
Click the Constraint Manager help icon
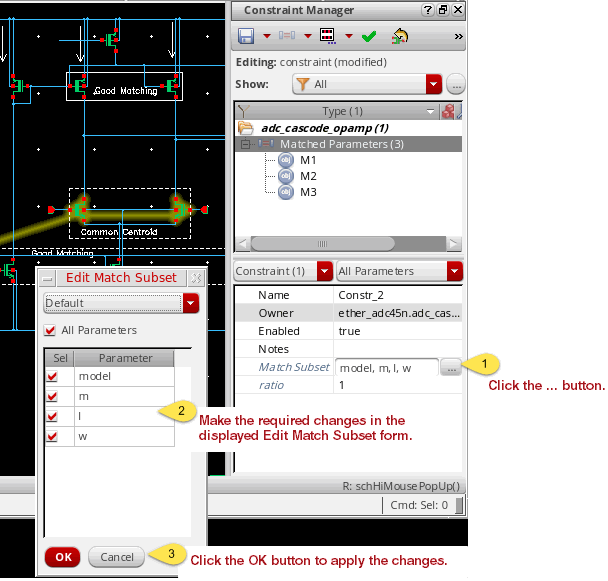point(428,10)
